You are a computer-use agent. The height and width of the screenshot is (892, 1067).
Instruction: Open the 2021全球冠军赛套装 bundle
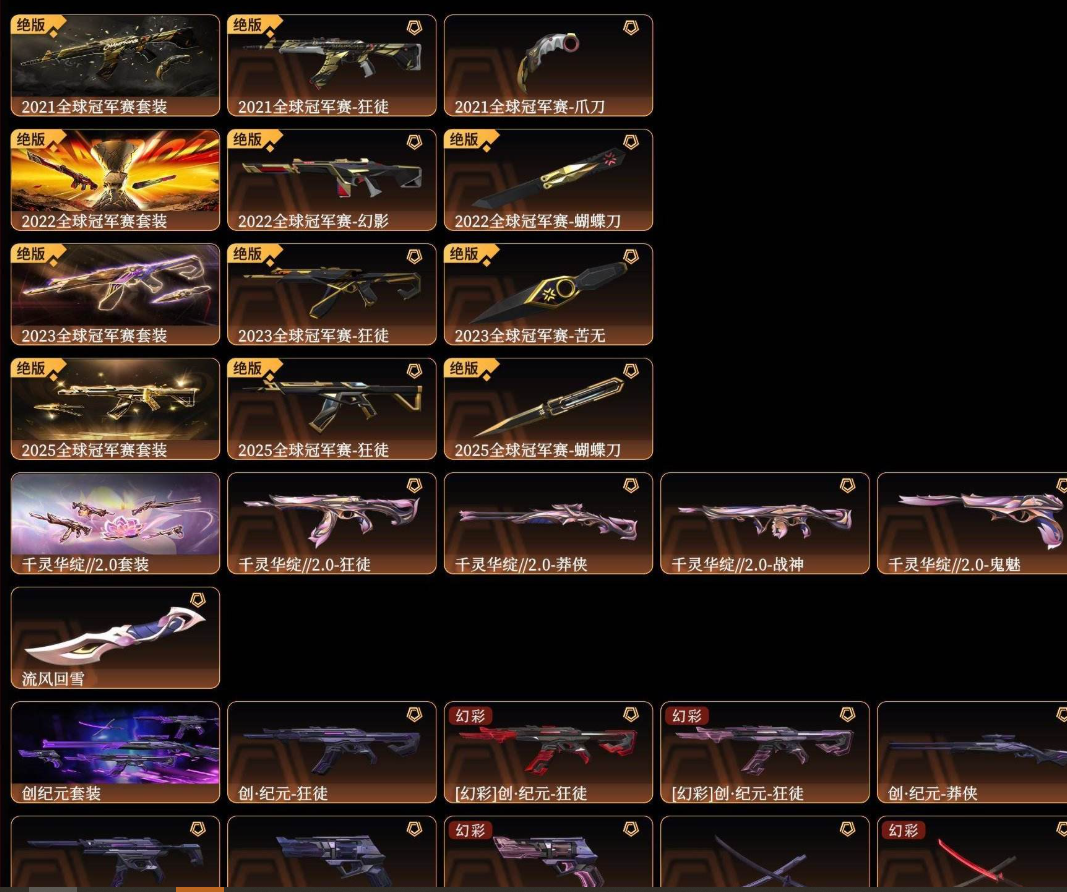[115, 65]
